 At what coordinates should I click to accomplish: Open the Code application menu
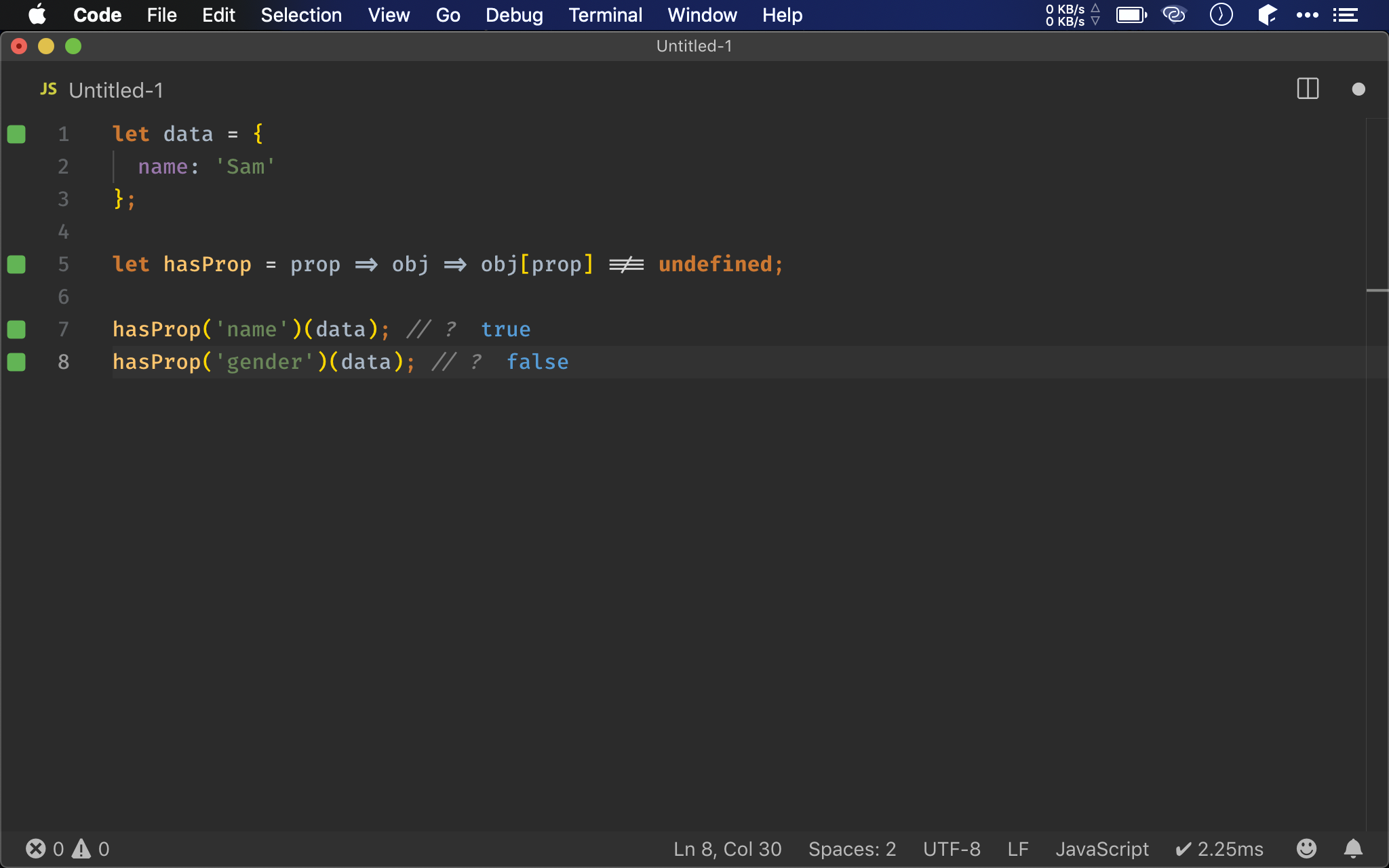point(97,15)
